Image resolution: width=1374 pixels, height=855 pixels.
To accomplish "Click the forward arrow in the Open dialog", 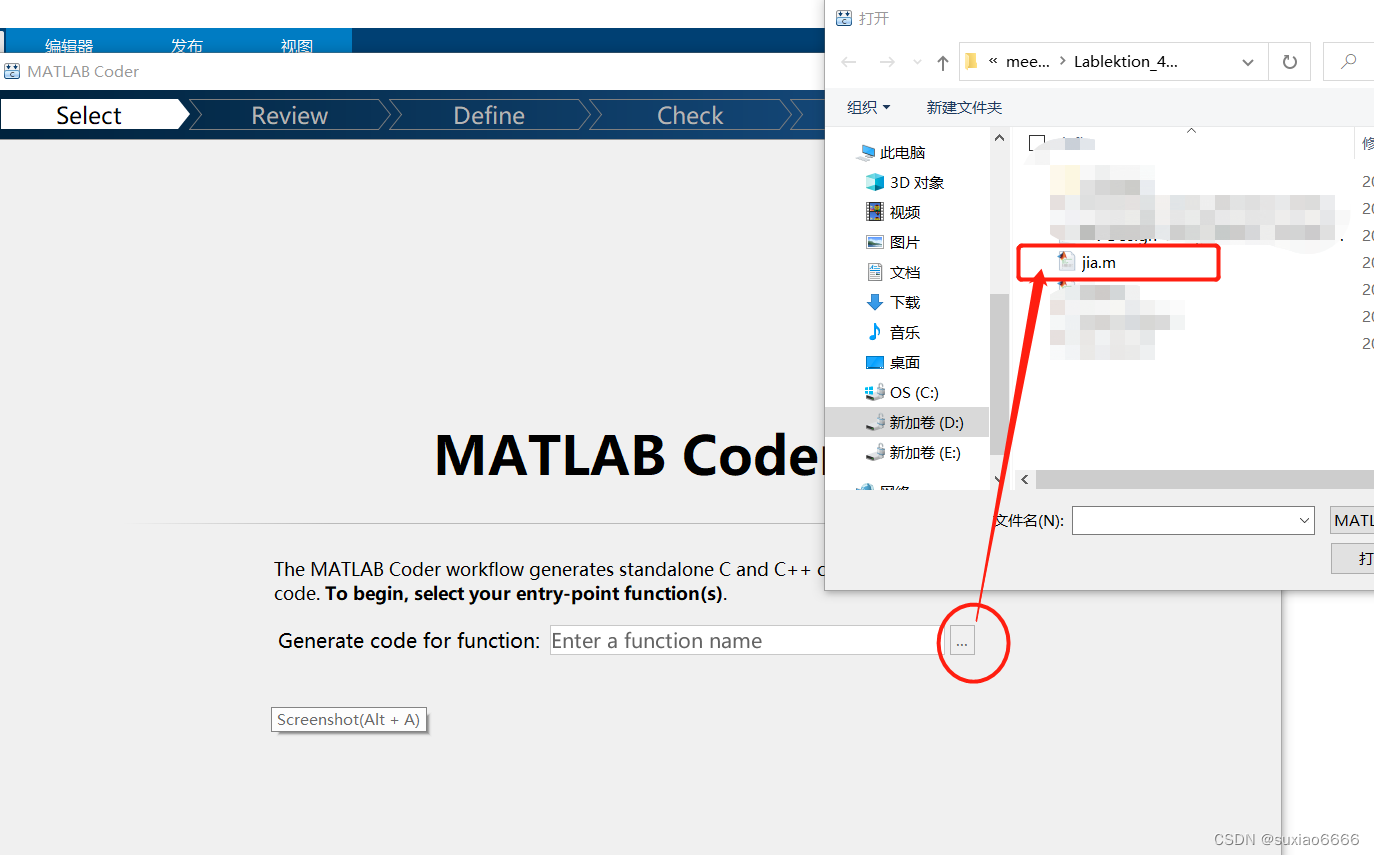I will pos(887,62).
